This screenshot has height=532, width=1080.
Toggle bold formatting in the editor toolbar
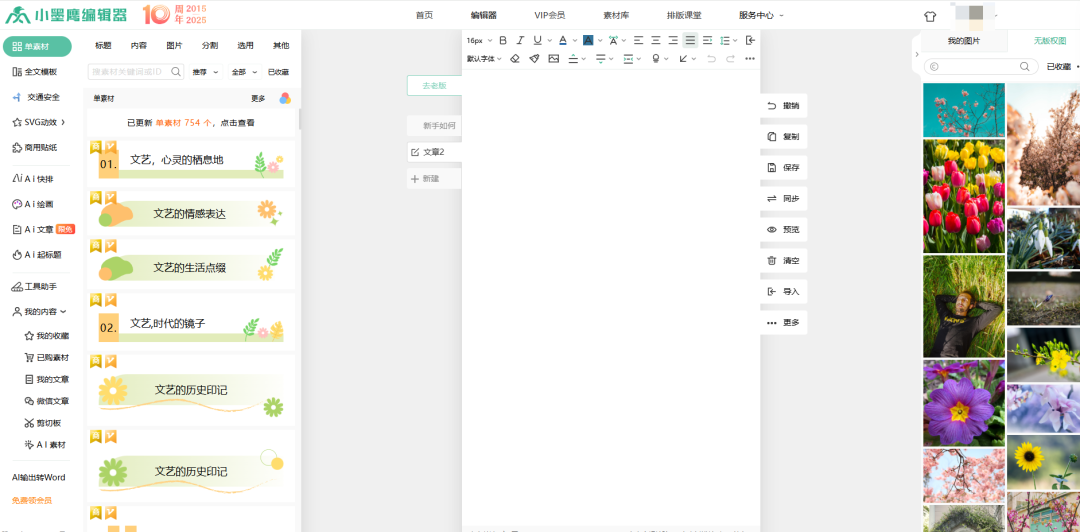coord(503,40)
